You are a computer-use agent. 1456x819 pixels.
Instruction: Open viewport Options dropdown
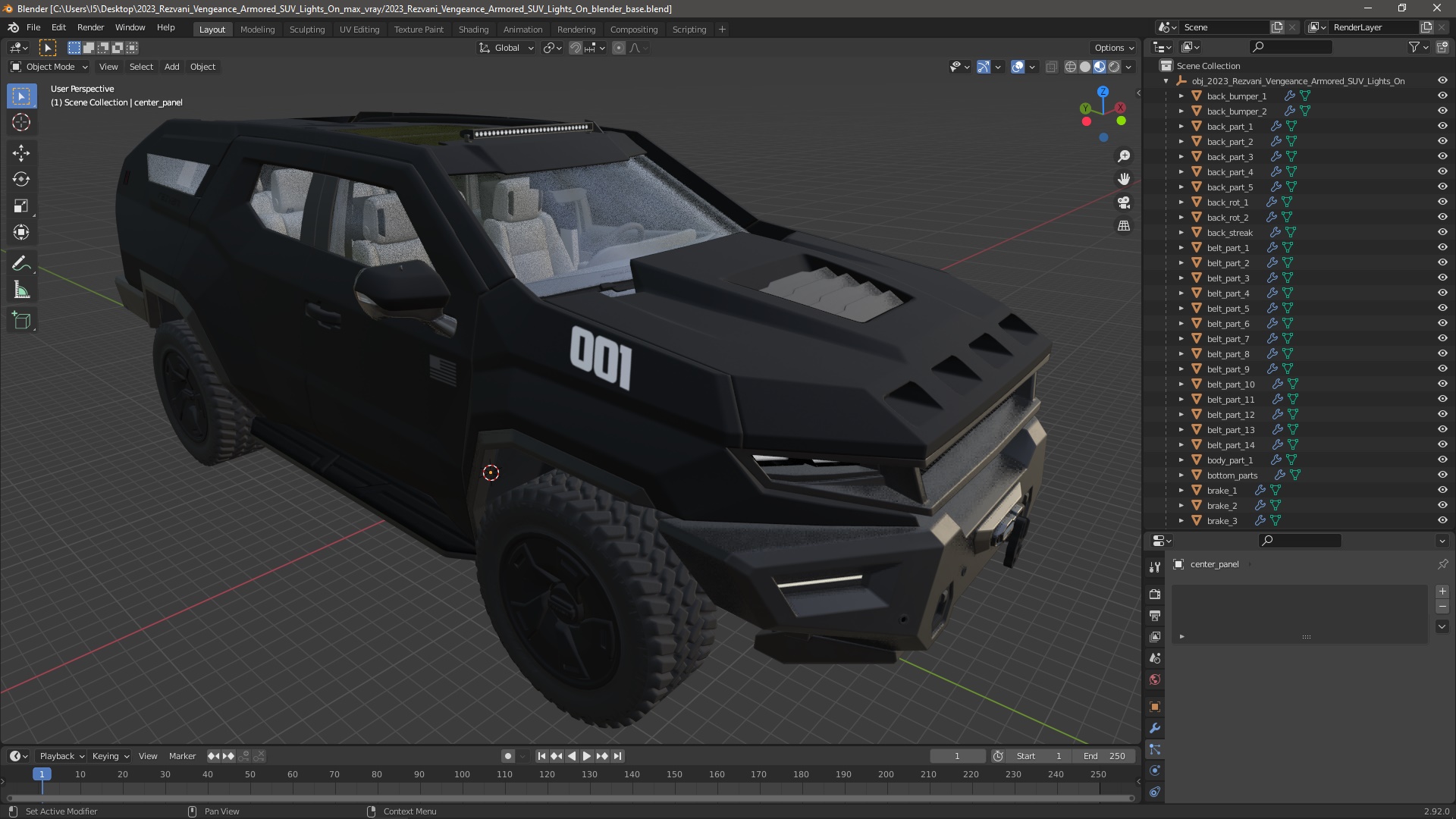click(1114, 48)
